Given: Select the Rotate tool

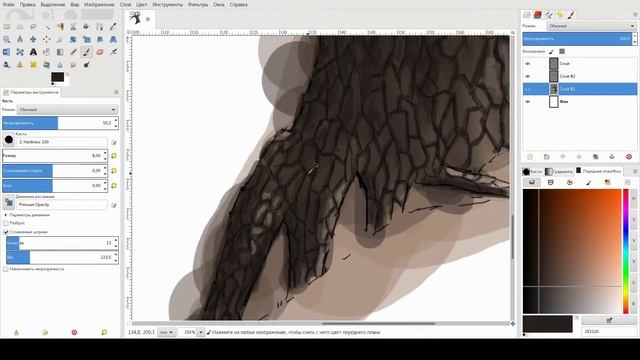Looking at the screenshot, I should (73, 40).
